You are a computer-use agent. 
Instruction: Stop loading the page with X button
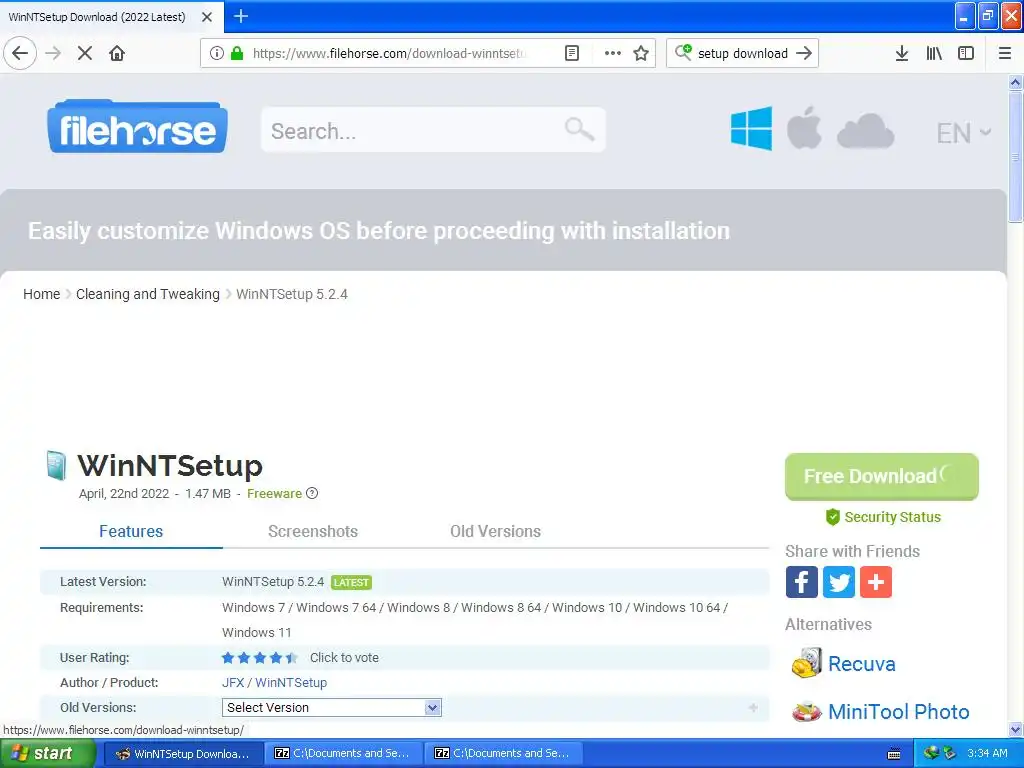point(85,53)
